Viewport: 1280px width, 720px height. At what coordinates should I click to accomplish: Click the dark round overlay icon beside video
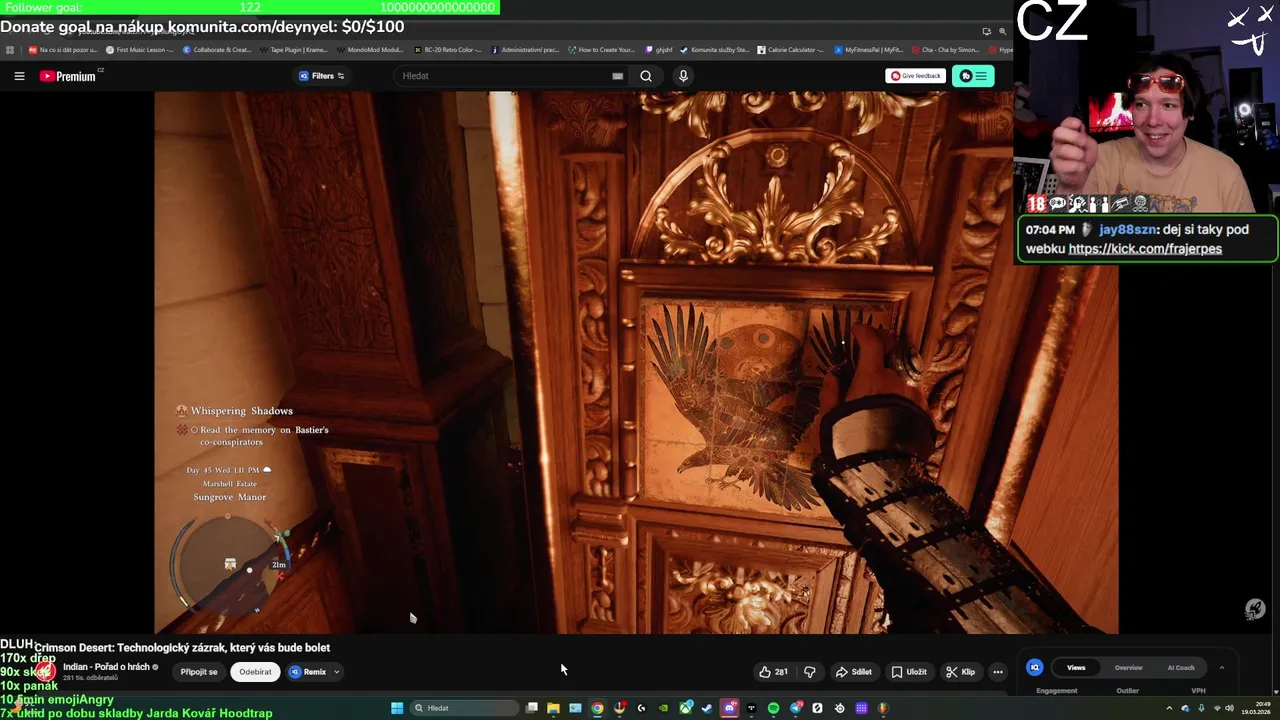click(1255, 609)
